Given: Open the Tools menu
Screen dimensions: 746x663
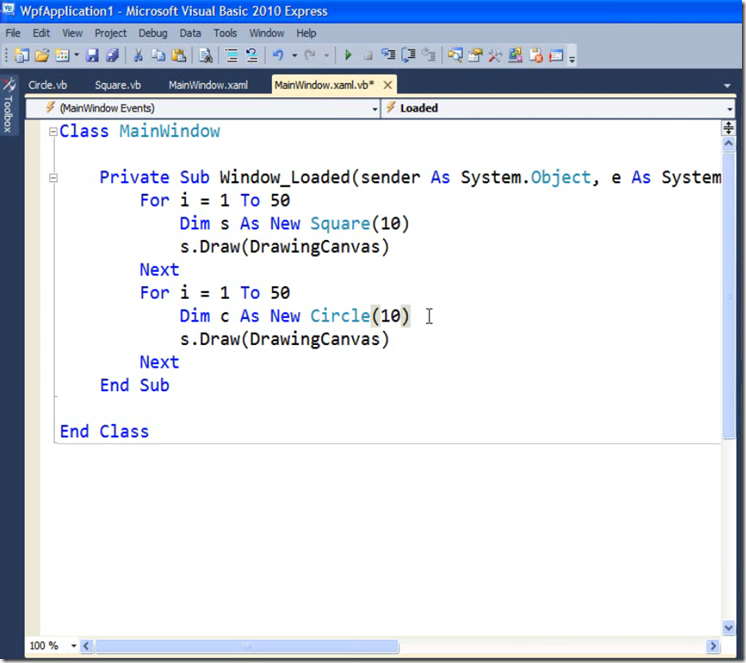Looking at the screenshot, I should (x=225, y=33).
